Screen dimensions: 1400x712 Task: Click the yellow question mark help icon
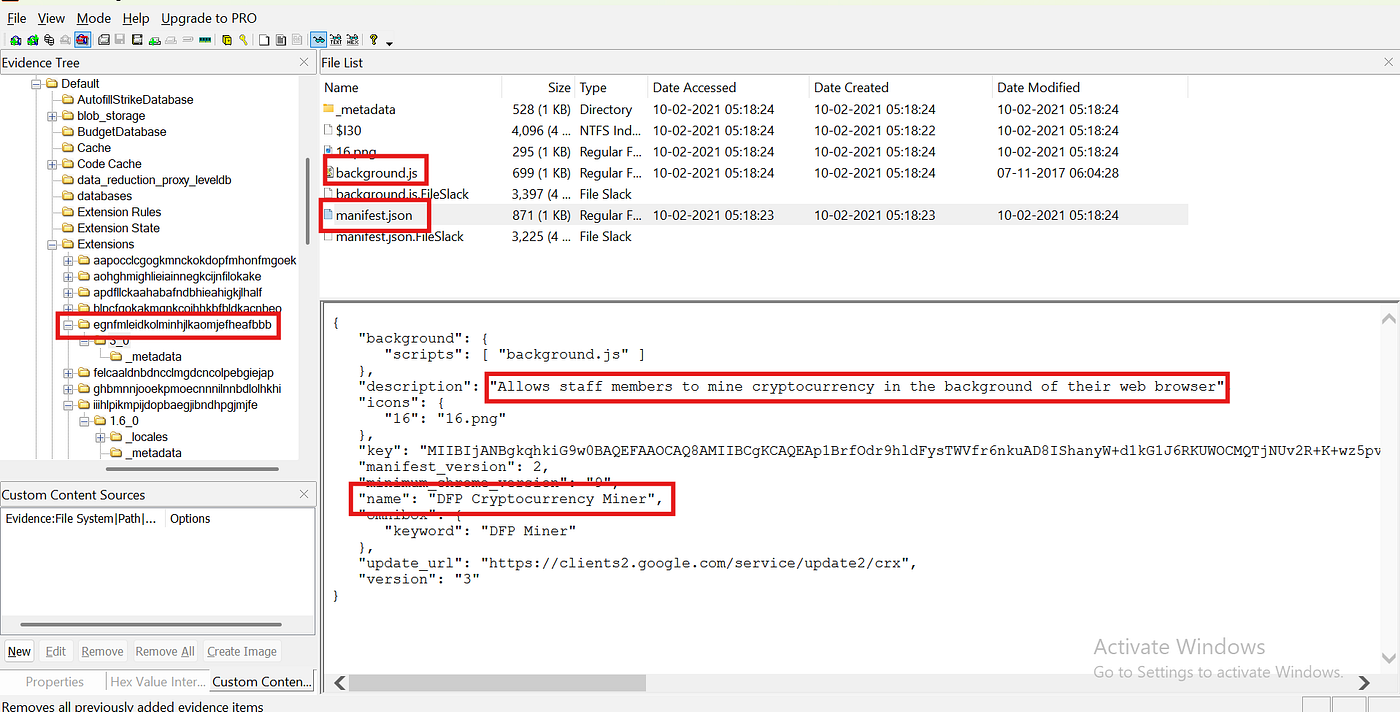(374, 40)
